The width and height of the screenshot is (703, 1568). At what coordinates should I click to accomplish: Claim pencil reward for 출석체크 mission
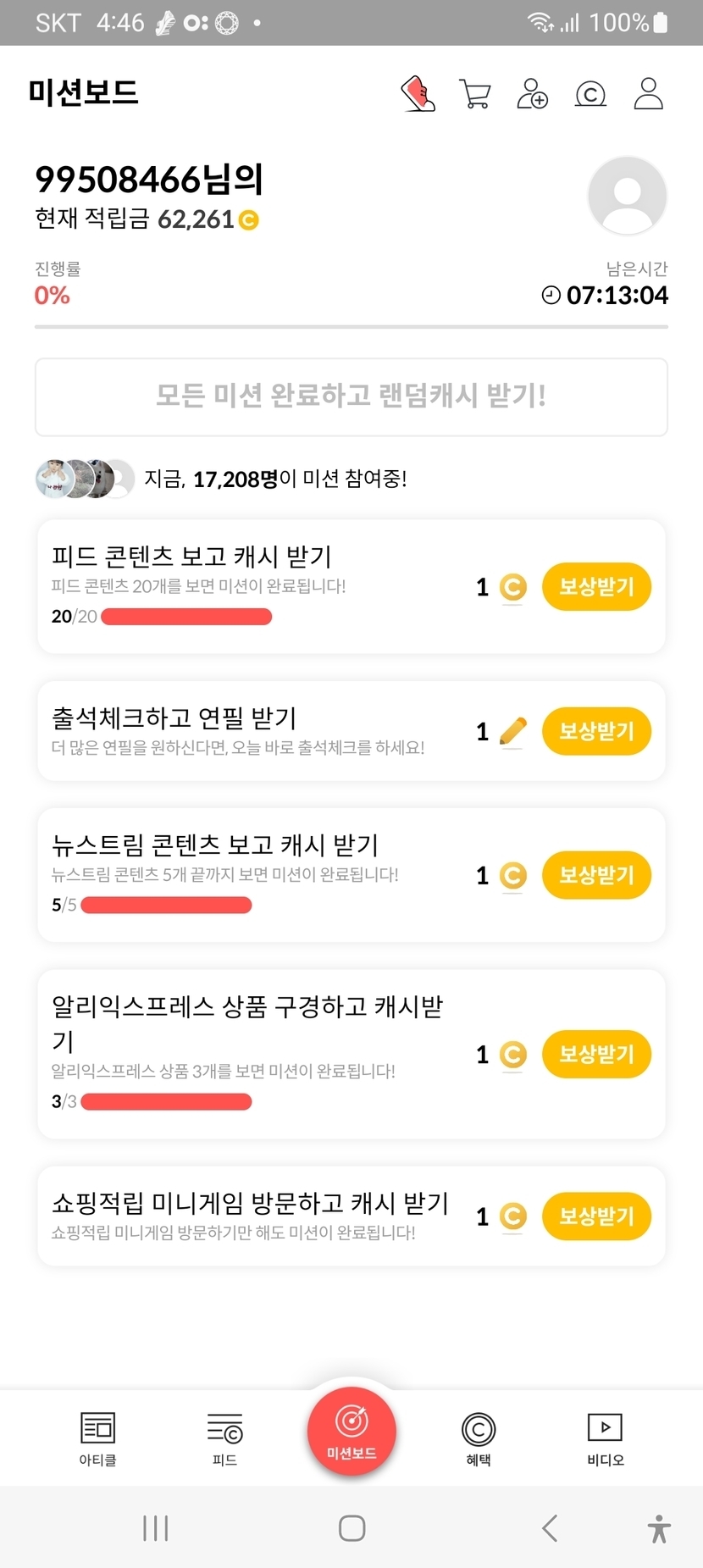(596, 731)
